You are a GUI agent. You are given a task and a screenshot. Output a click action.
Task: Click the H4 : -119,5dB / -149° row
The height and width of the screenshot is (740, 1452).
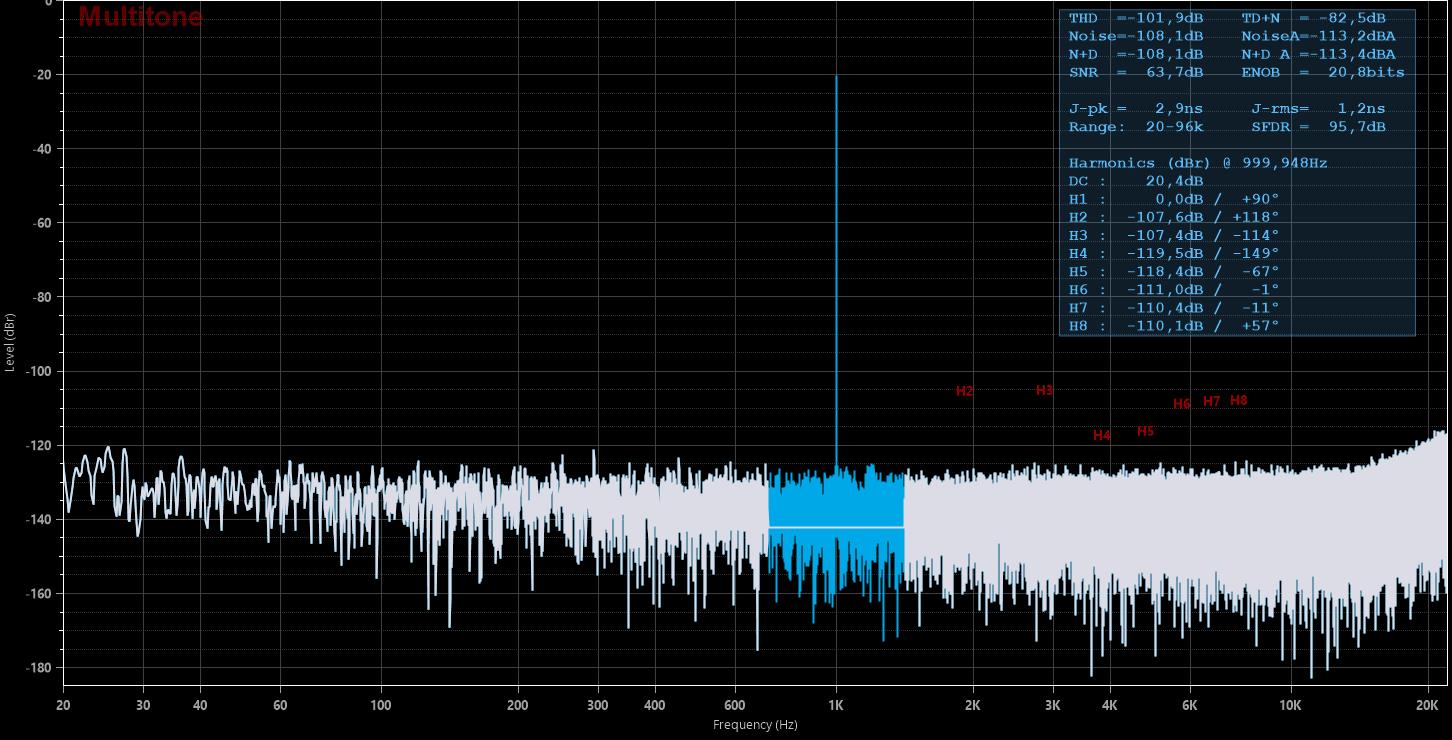(1174, 254)
